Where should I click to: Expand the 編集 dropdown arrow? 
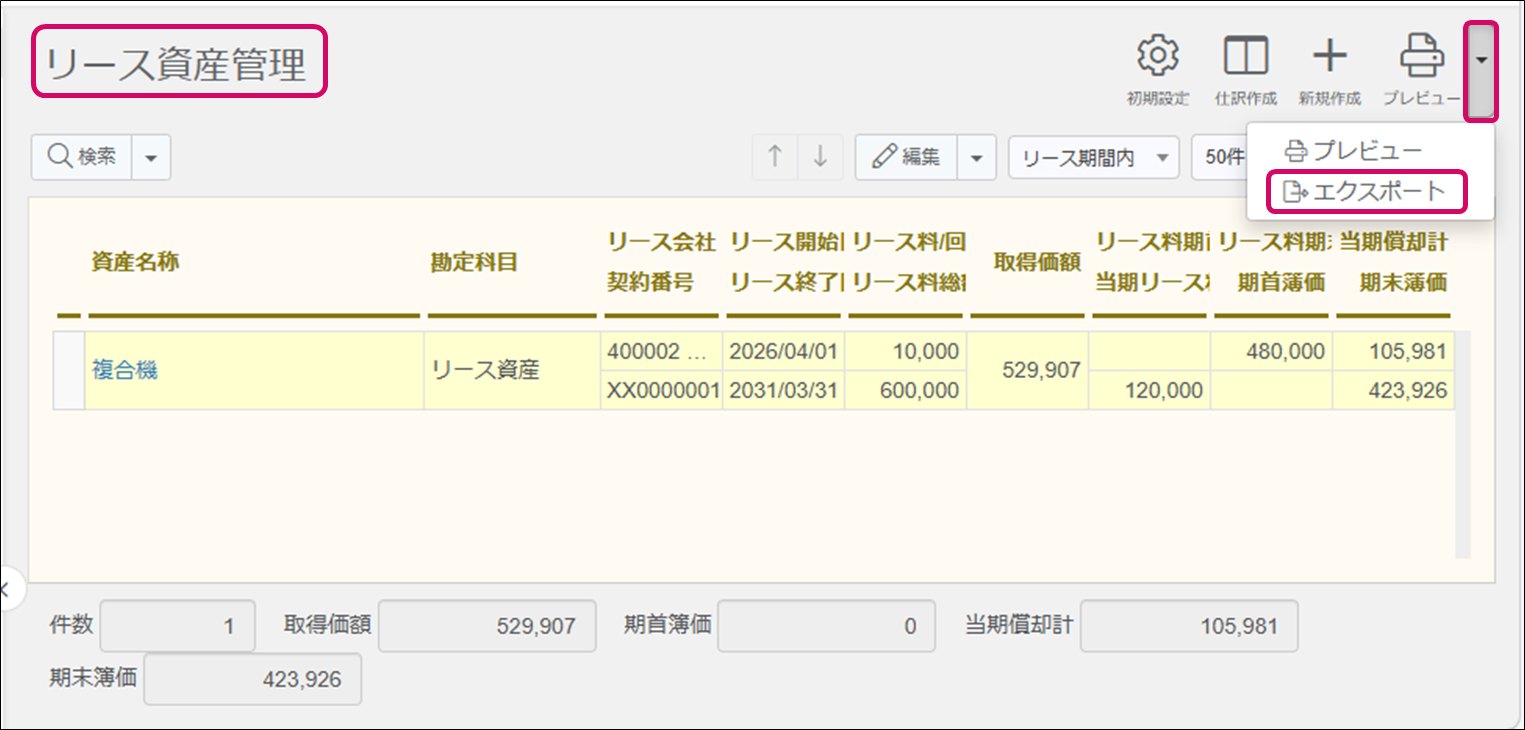click(977, 158)
